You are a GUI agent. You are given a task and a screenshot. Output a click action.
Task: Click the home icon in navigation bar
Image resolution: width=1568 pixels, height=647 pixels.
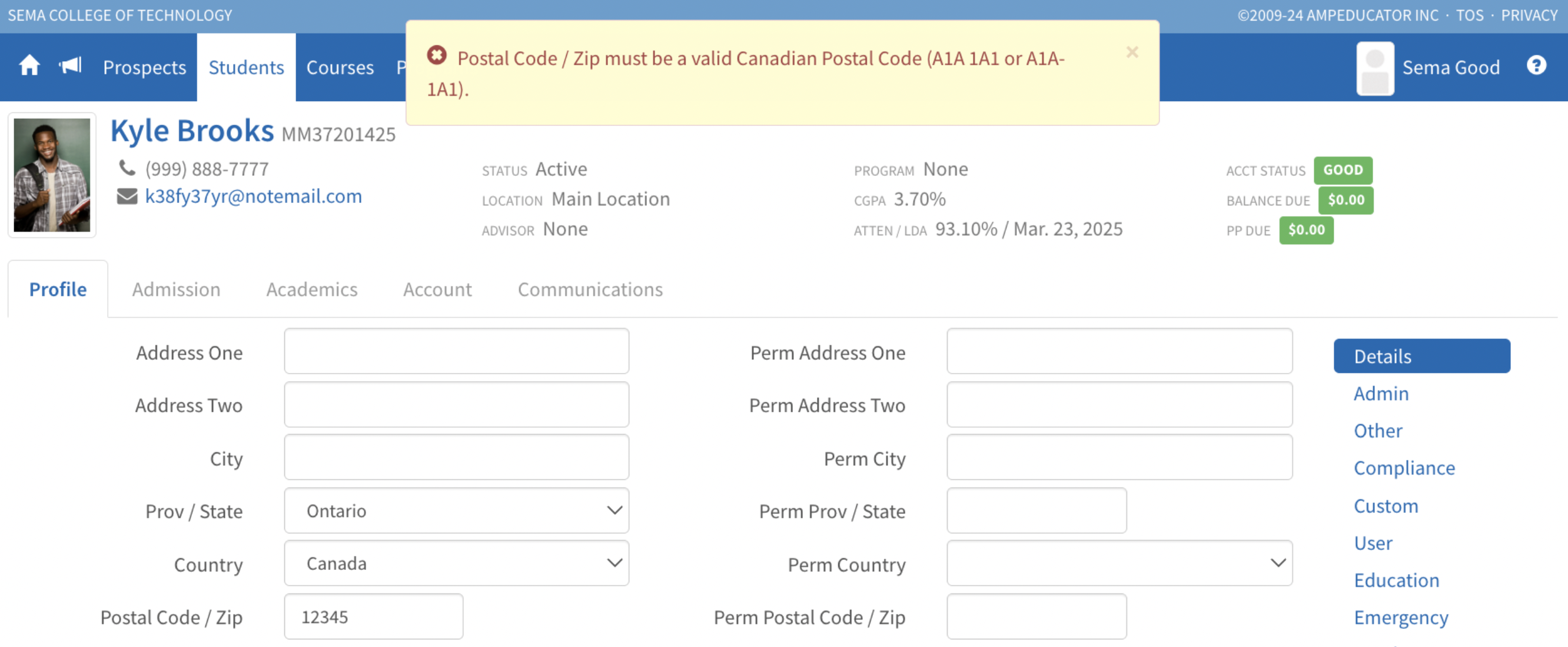tap(29, 66)
